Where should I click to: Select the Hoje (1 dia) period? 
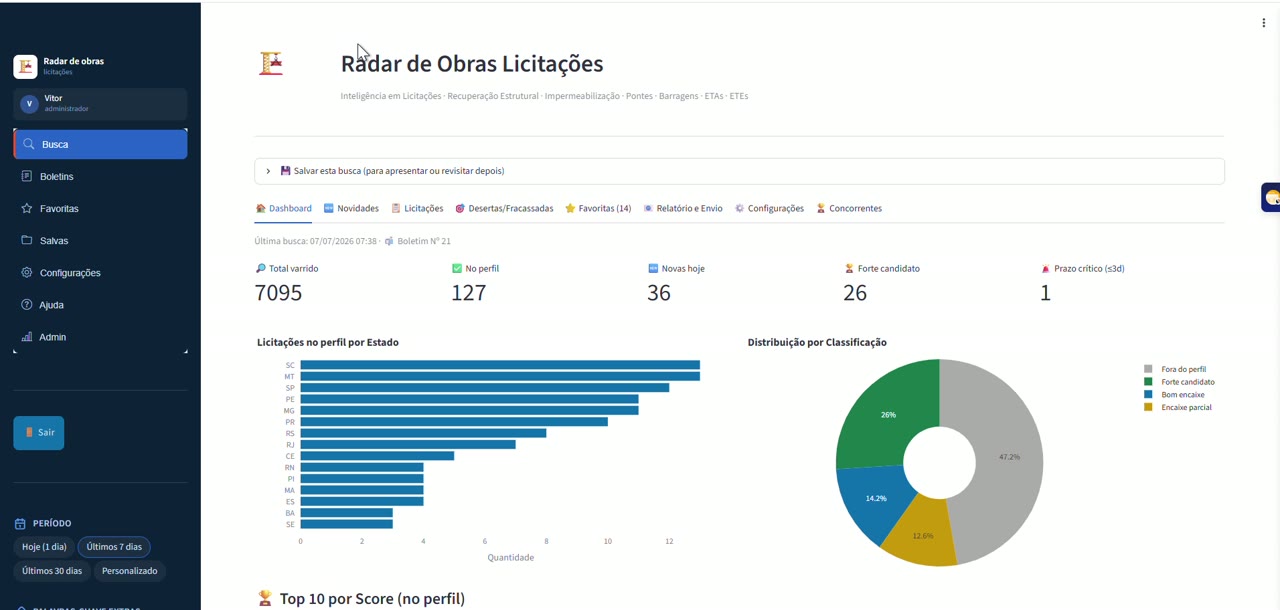pos(44,547)
